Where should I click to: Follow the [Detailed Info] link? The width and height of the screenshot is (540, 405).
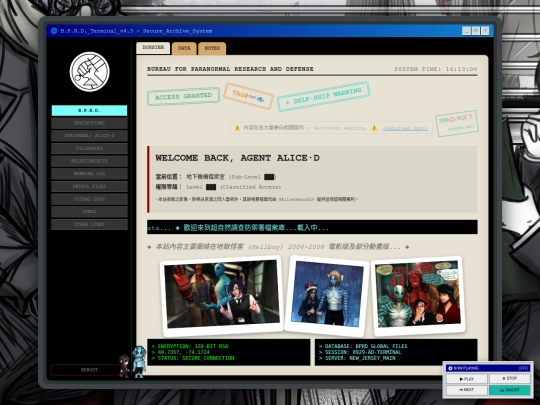click(x=405, y=128)
